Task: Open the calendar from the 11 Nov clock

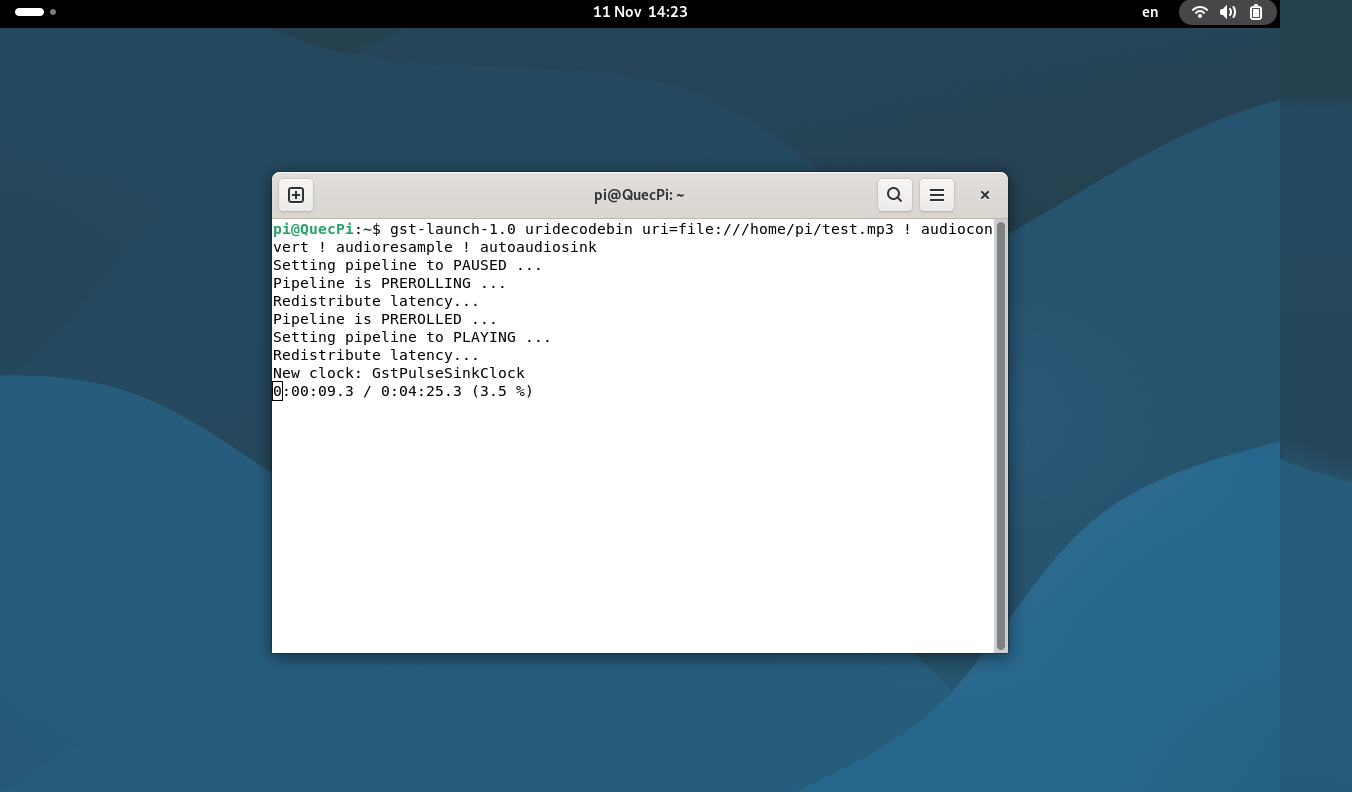Action: (639, 12)
